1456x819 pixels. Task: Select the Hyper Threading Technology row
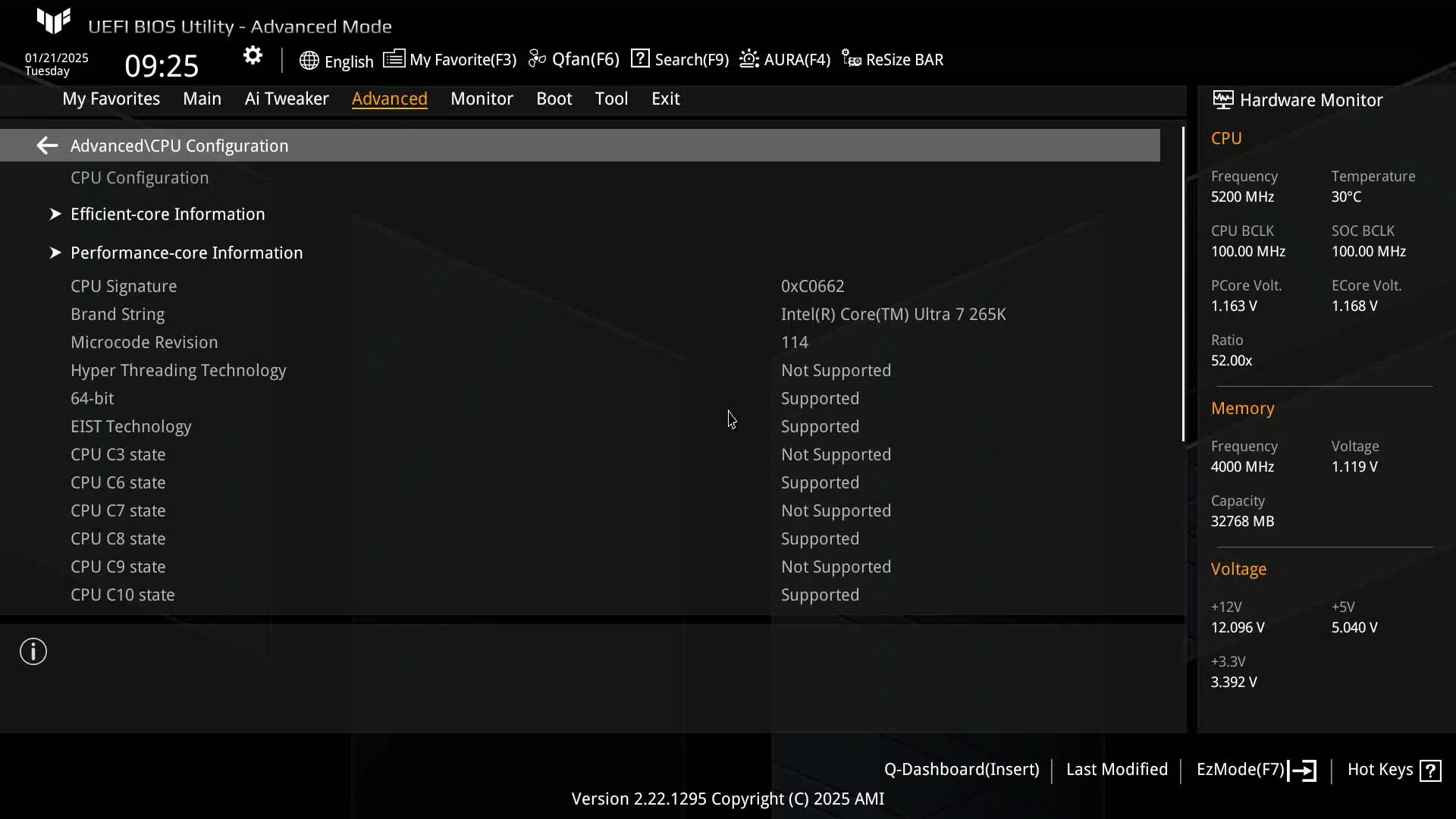[x=580, y=370]
